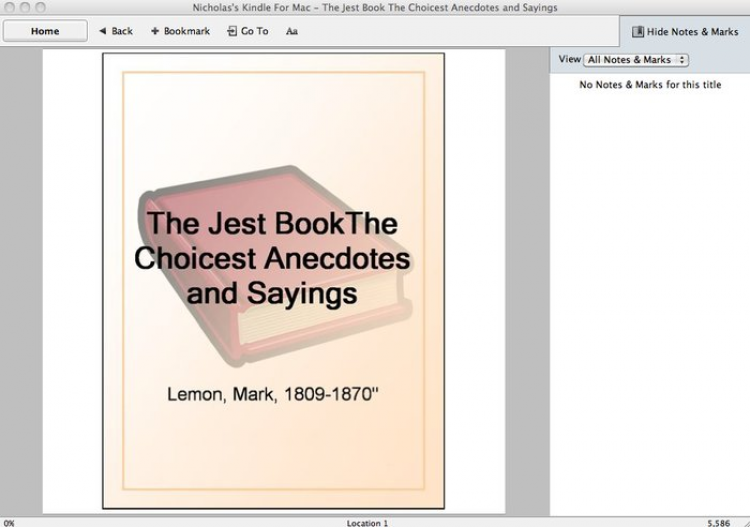Hide Notes & Marks panel
The height and width of the screenshot is (527, 750).
[x=685, y=32]
